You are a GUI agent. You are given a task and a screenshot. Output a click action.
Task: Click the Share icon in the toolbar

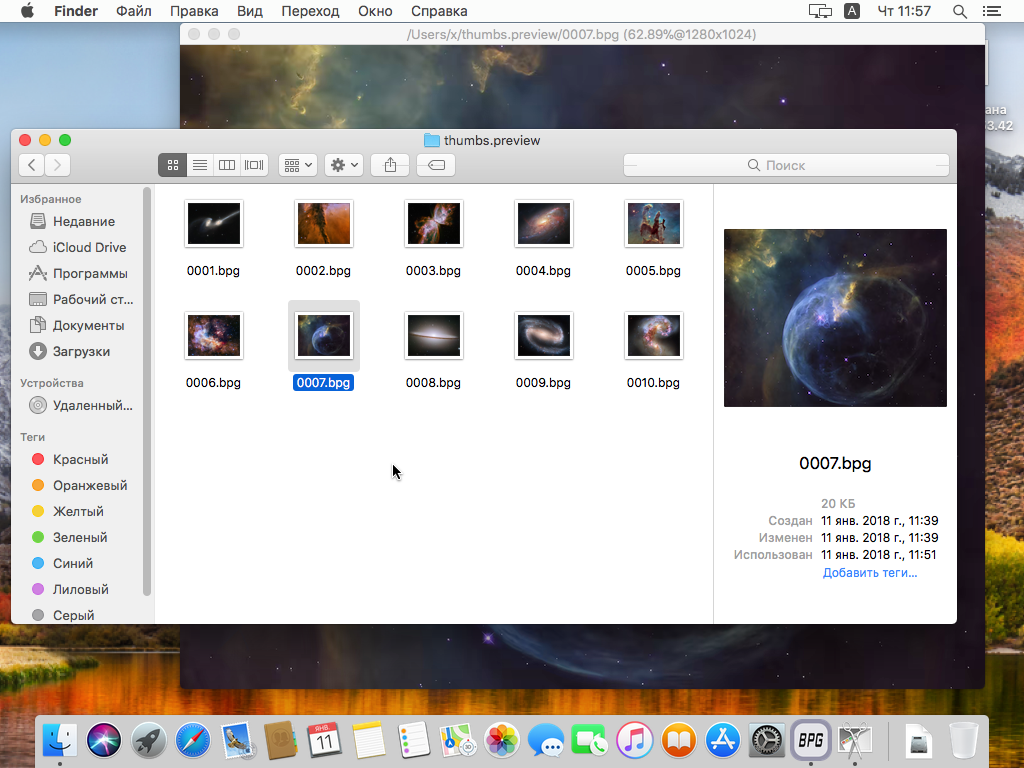coord(390,165)
